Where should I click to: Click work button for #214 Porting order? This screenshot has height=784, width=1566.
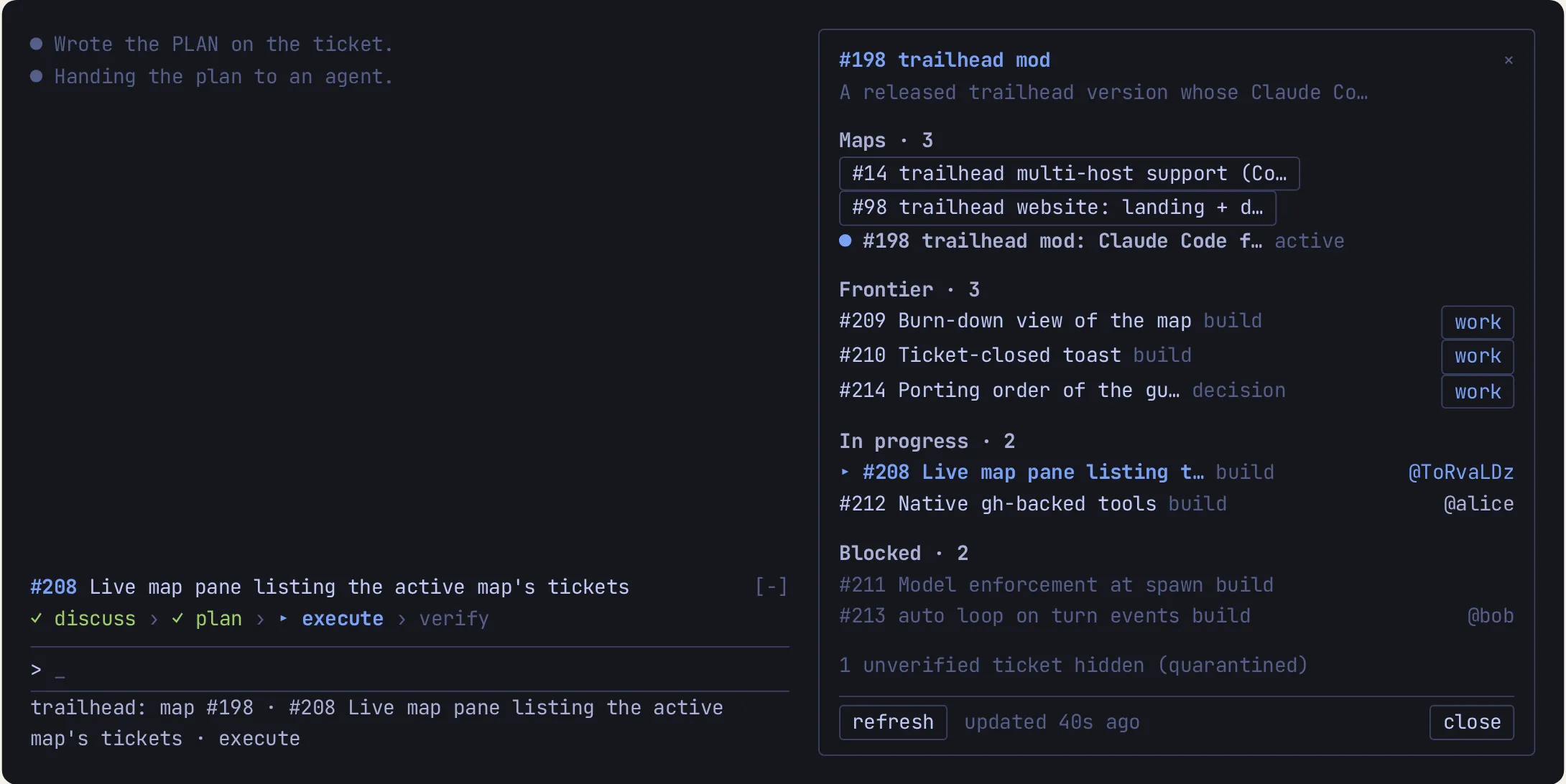(x=1478, y=392)
